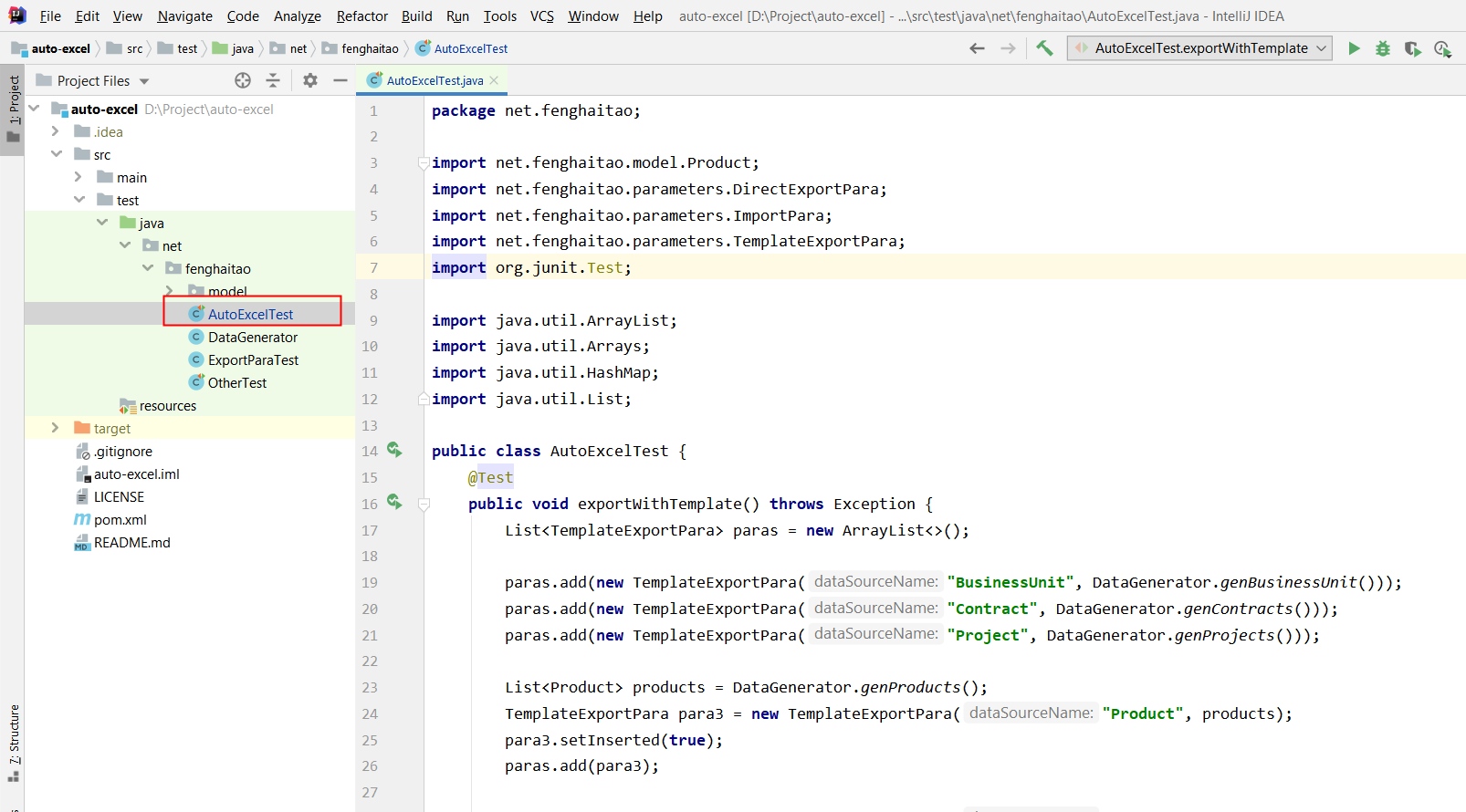Open the 1: Project tool window tab
Screen dimensions: 1466x812
pos(13,109)
